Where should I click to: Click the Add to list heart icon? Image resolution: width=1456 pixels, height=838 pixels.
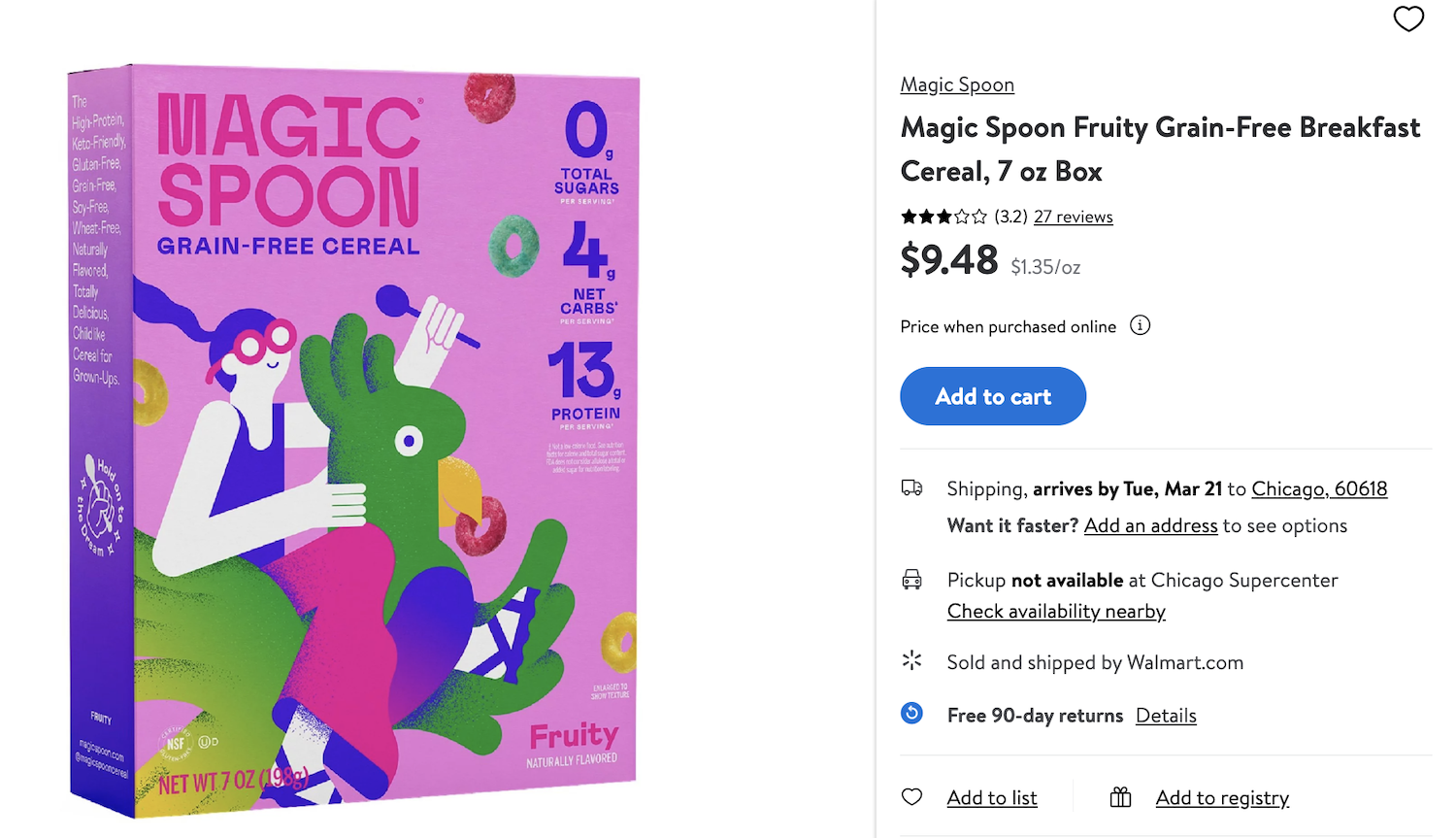(912, 797)
